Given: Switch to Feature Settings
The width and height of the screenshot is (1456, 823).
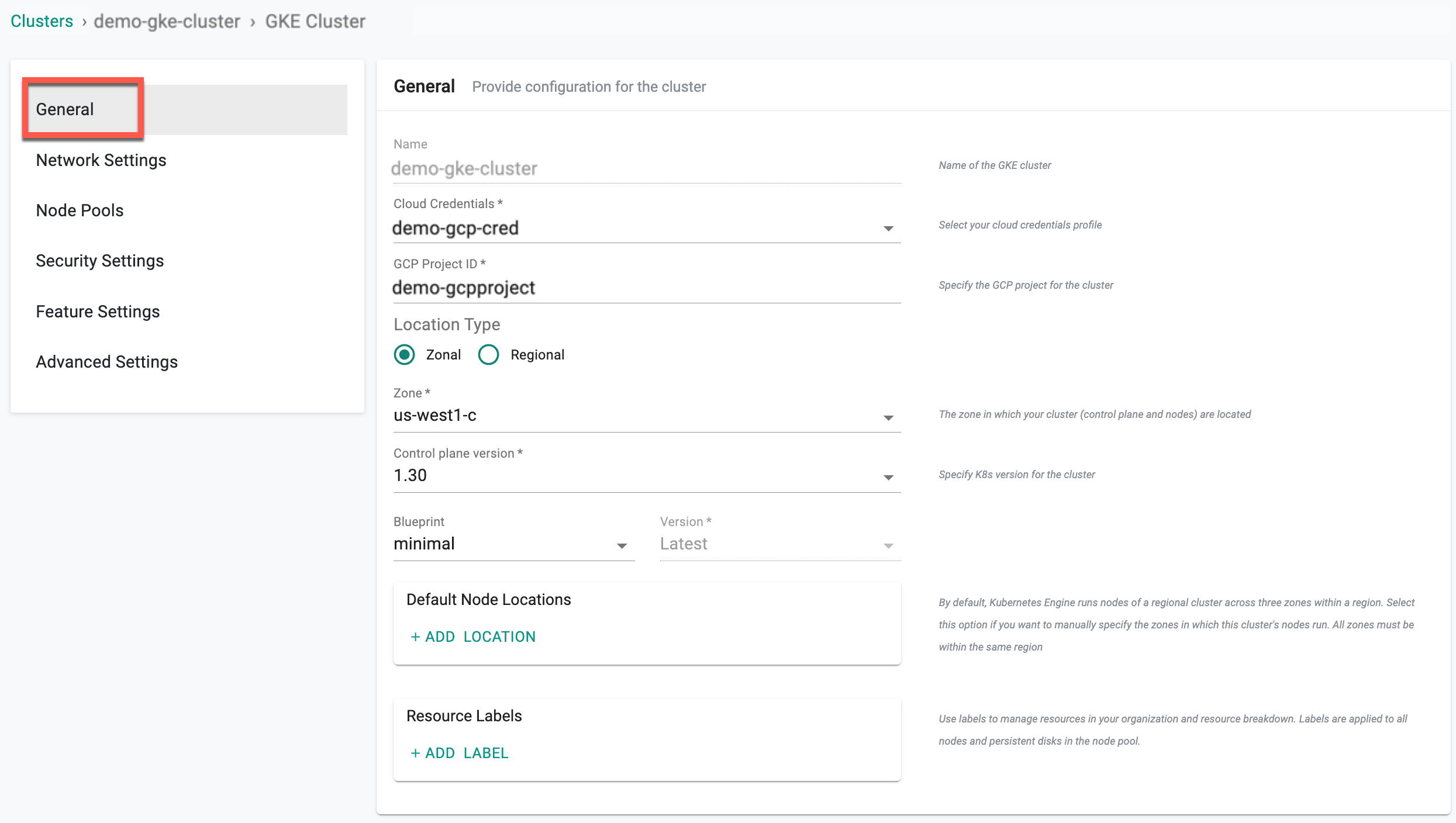Looking at the screenshot, I should [x=98, y=312].
